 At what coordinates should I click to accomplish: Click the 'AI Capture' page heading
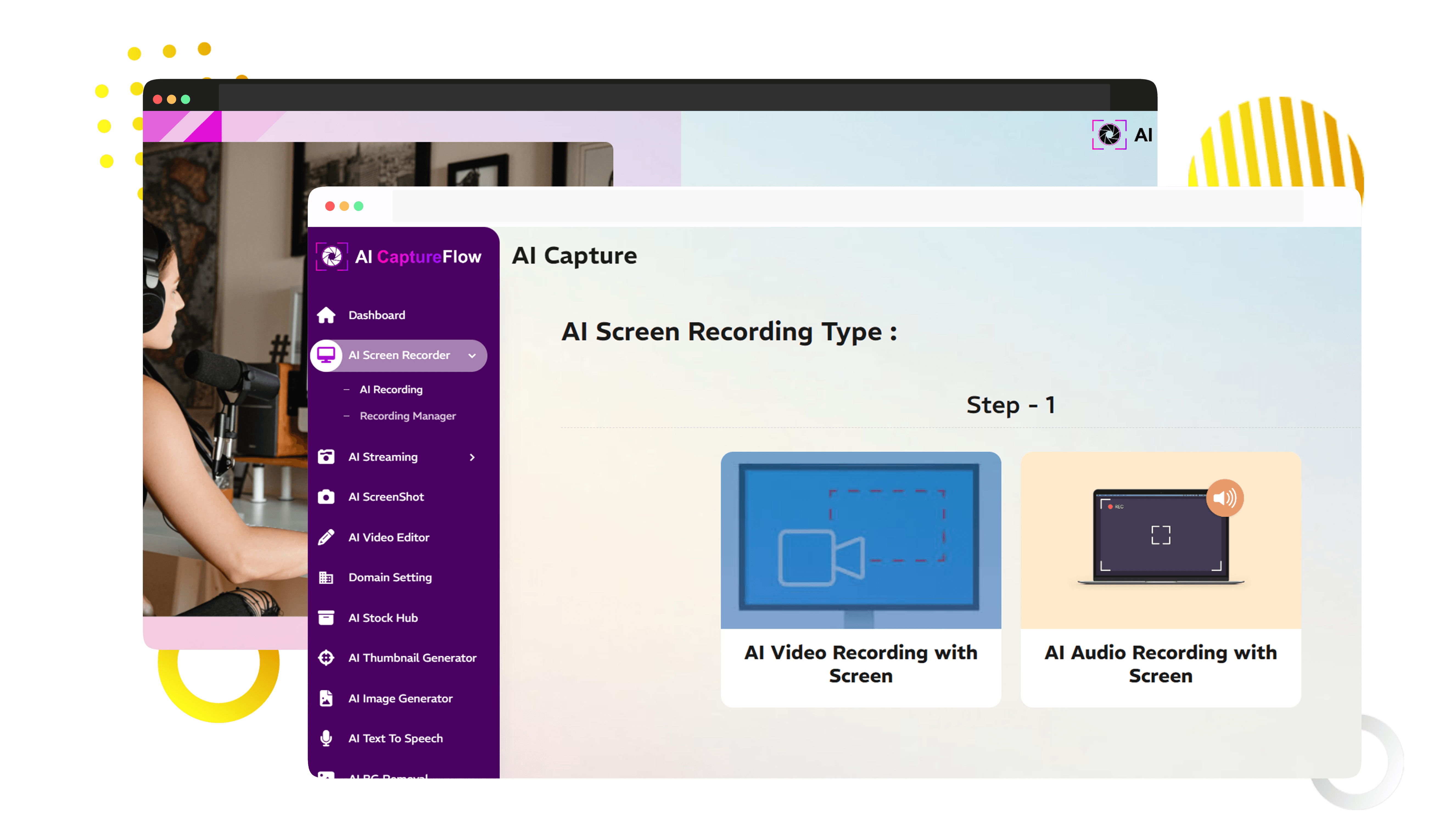point(574,256)
